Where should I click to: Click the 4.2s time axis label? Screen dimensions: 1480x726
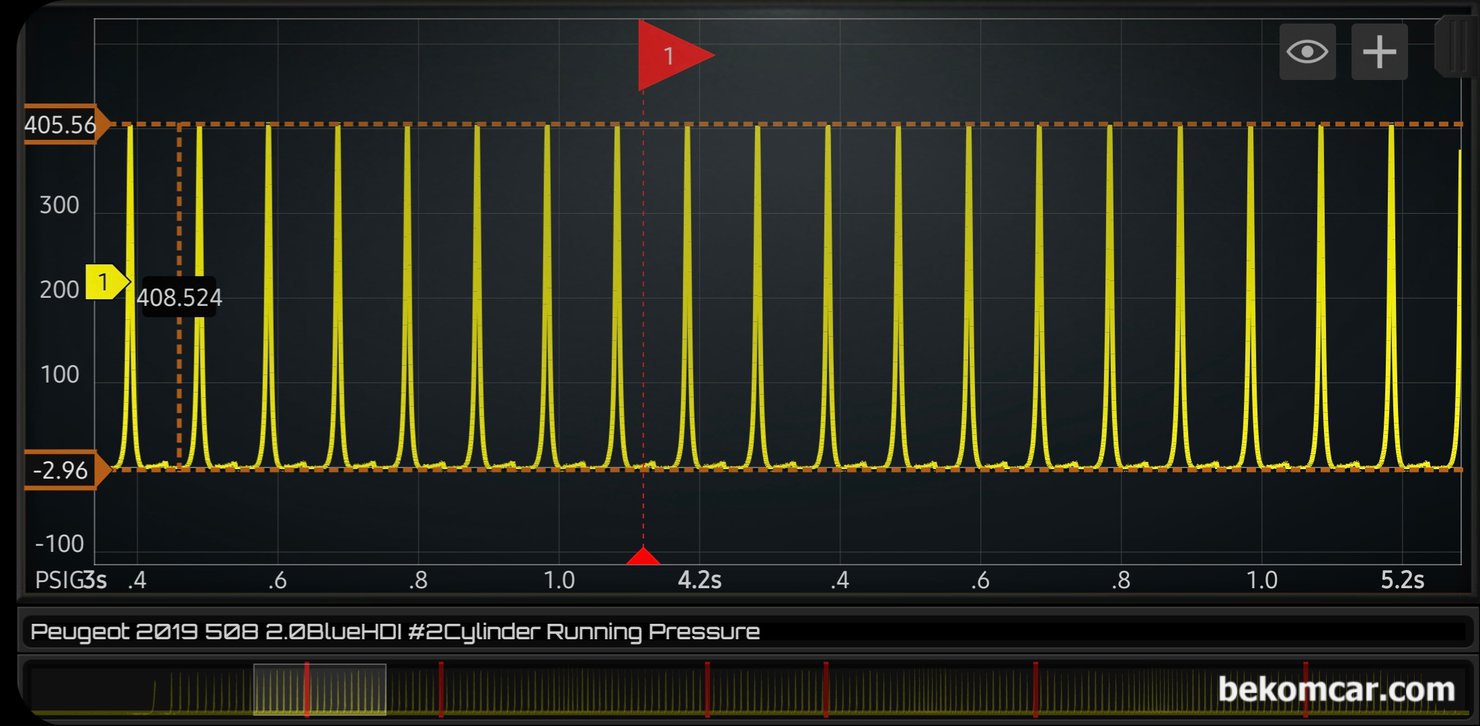tap(700, 580)
